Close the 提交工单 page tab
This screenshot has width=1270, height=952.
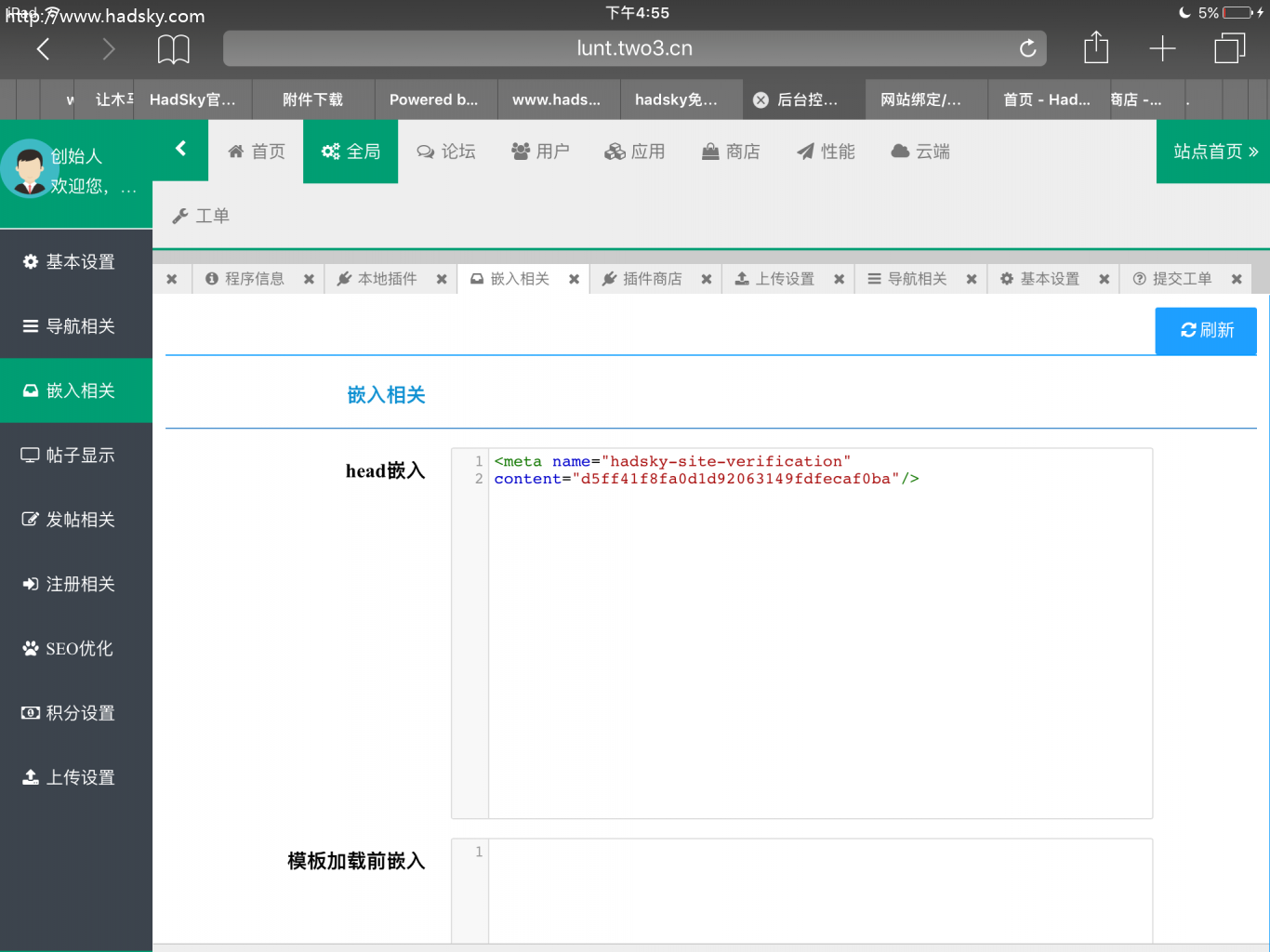[x=1237, y=279]
